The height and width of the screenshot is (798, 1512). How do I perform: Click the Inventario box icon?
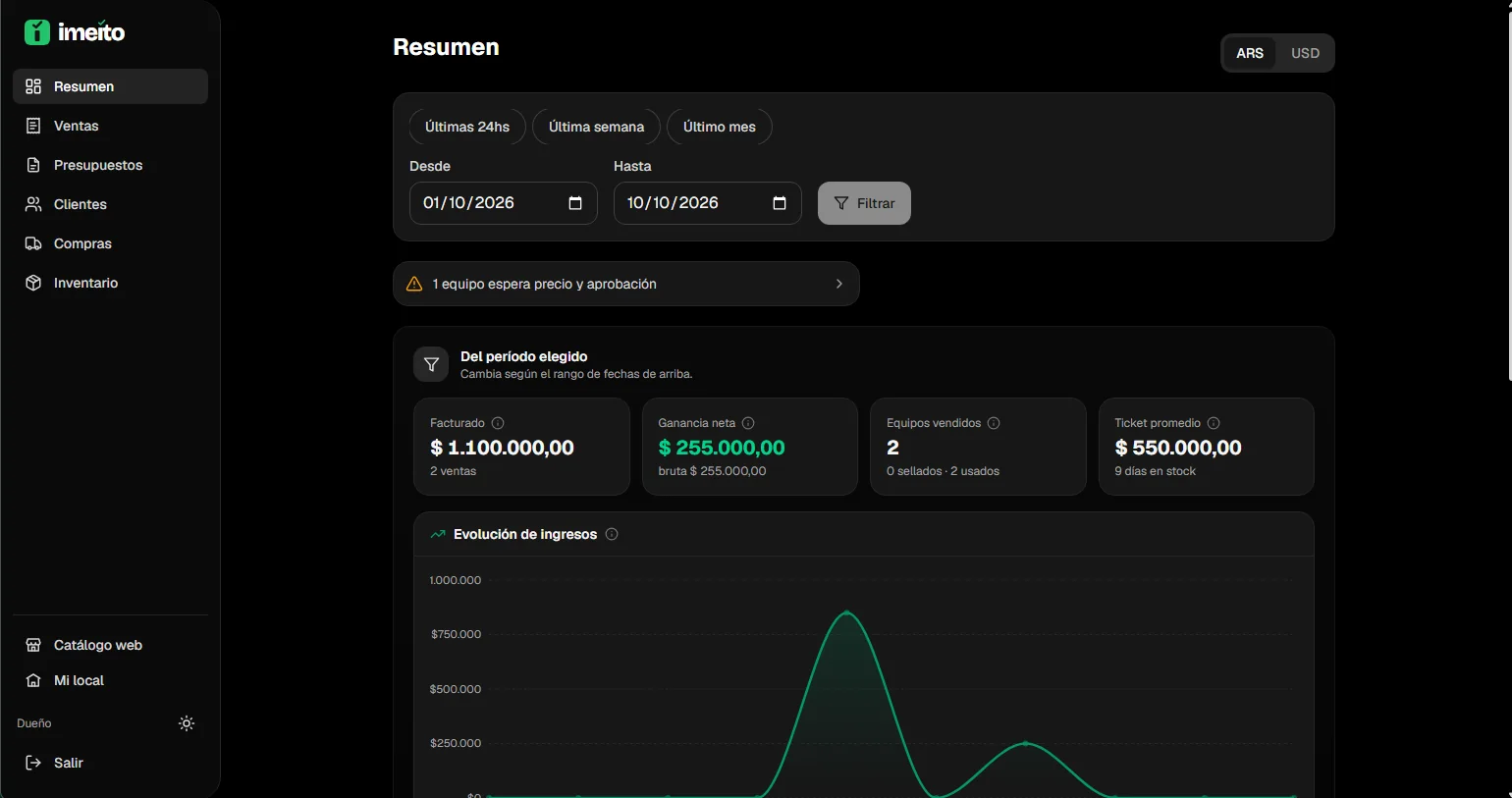33,283
